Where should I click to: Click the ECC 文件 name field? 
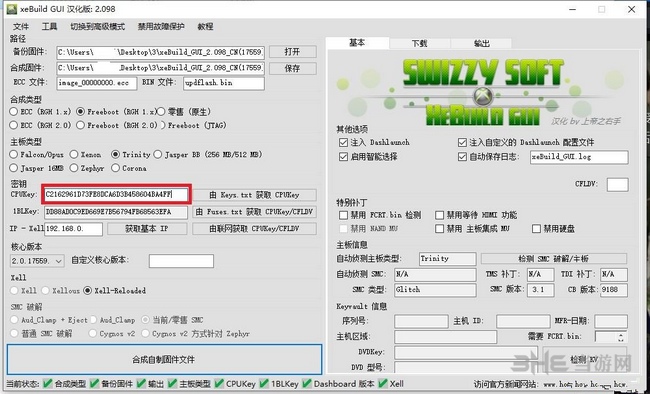tap(97, 83)
